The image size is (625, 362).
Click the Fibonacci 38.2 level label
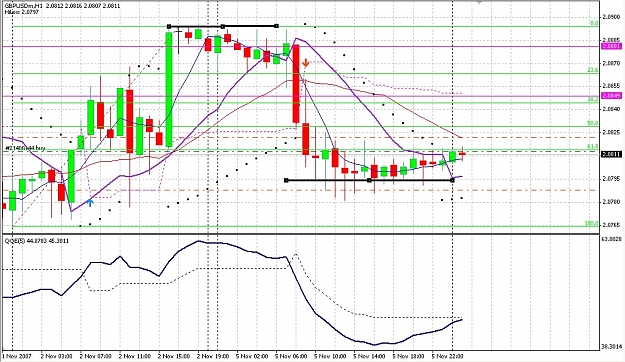593,100
